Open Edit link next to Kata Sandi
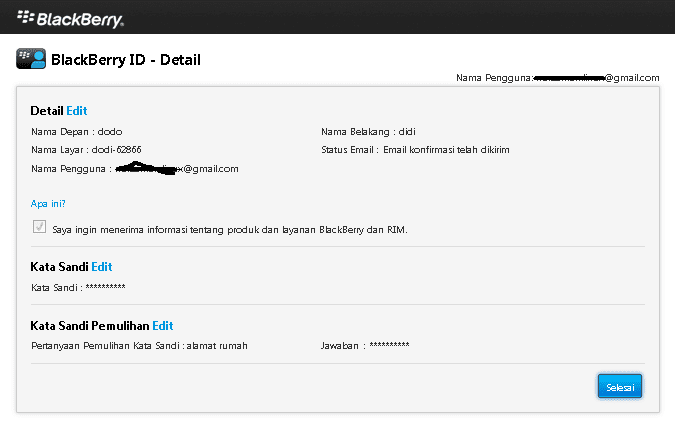Viewport: 675px width, 439px height. pyautogui.click(x=102, y=267)
